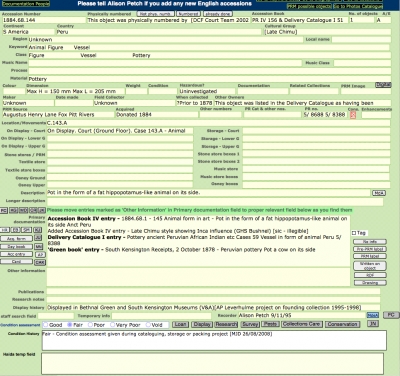400x376 pixels.
Task: Click the CMR button next to Card
Action: click(x=40, y=262)
